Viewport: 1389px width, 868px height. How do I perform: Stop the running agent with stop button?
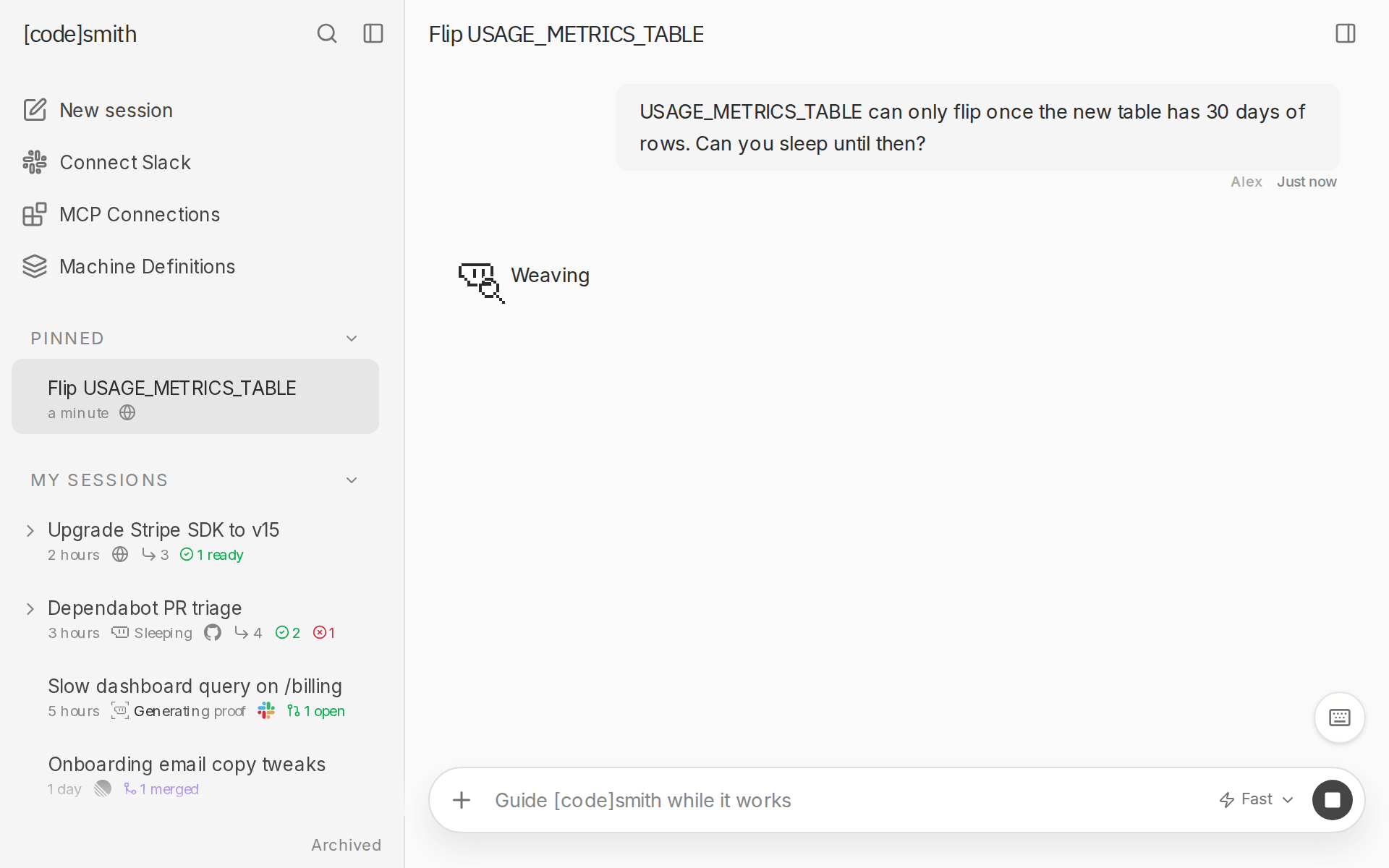(x=1333, y=800)
